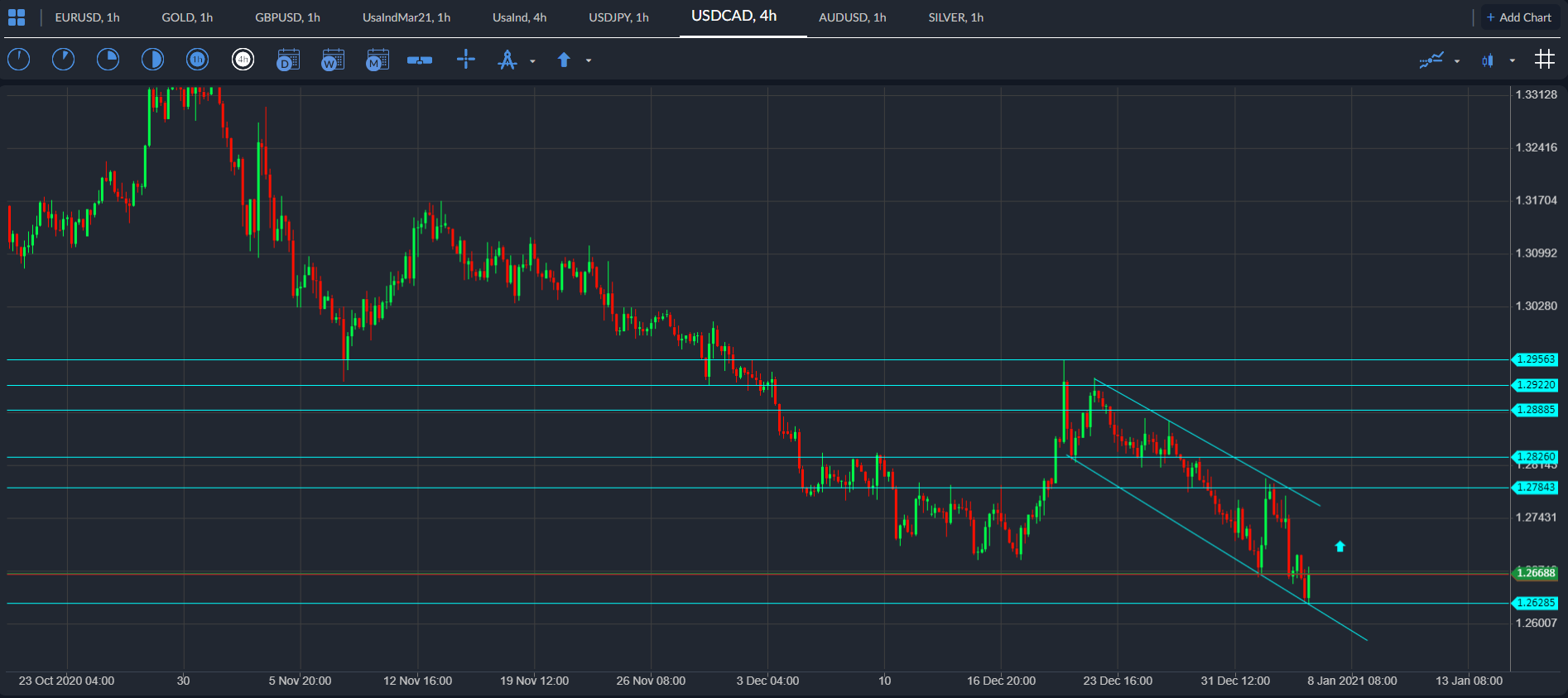1568x698 pixels.
Task: Click the 1.30992 price axis value
Action: pyautogui.click(x=1536, y=253)
